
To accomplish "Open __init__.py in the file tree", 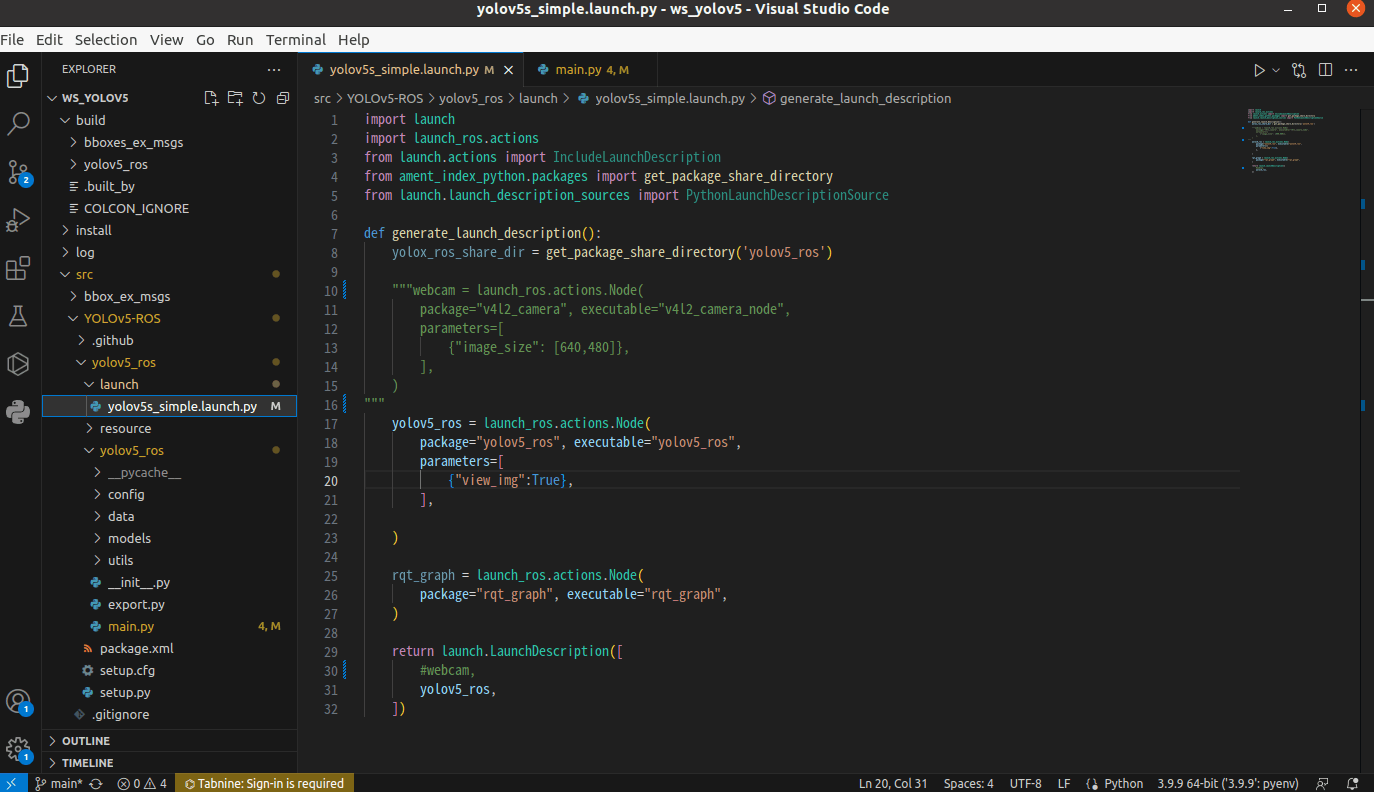I will (169, 582).
